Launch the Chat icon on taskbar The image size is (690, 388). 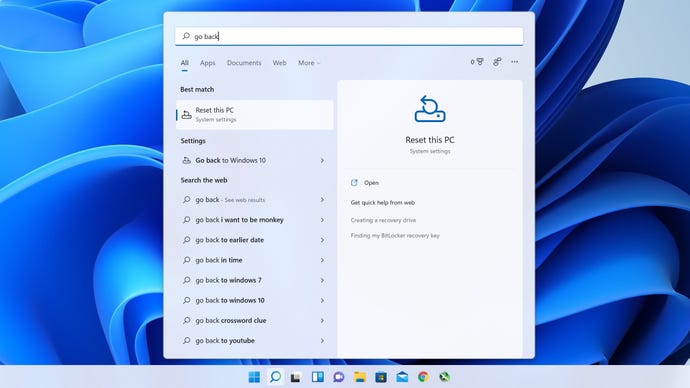pos(338,377)
